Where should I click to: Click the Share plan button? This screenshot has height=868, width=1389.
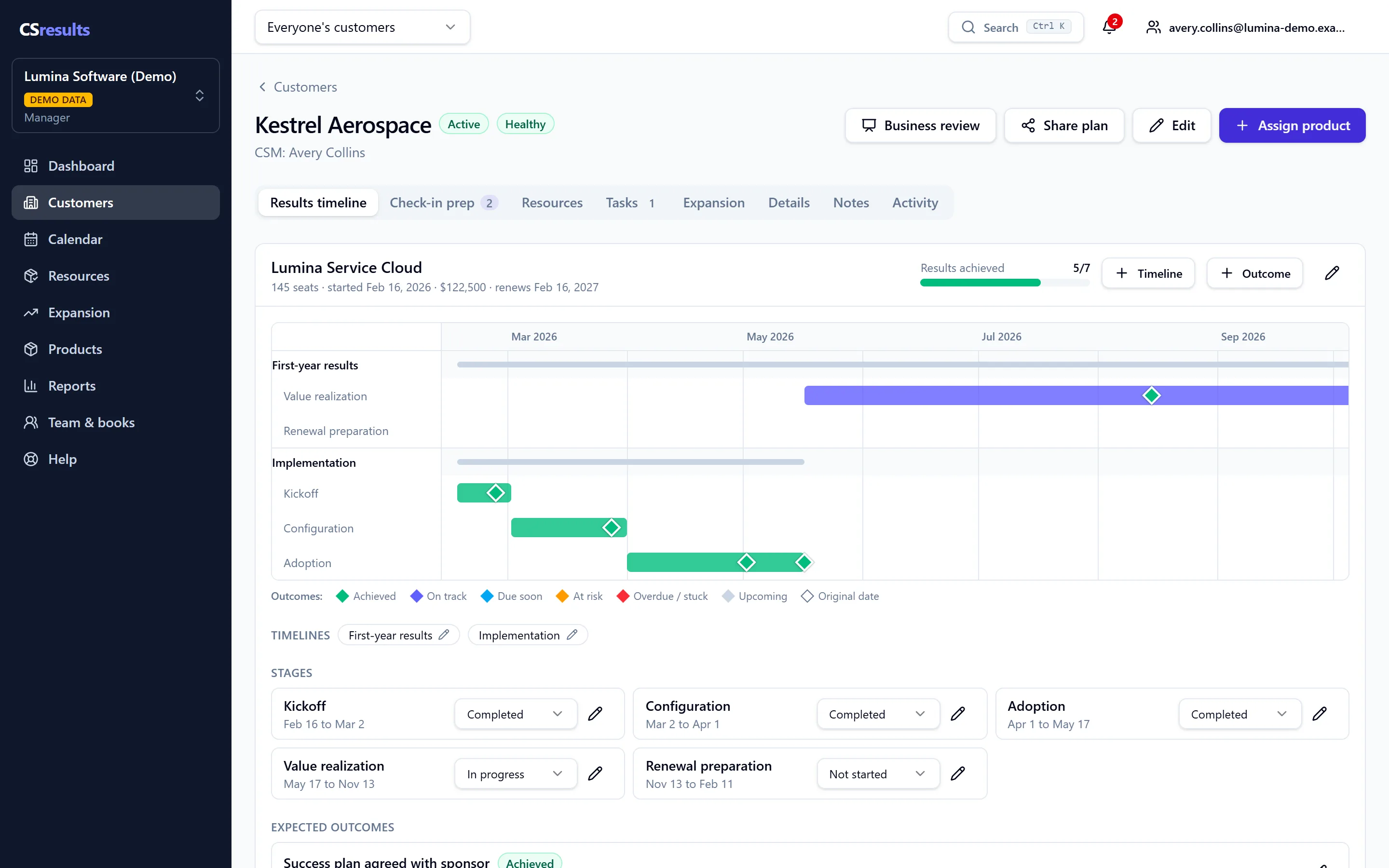(1063, 125)
